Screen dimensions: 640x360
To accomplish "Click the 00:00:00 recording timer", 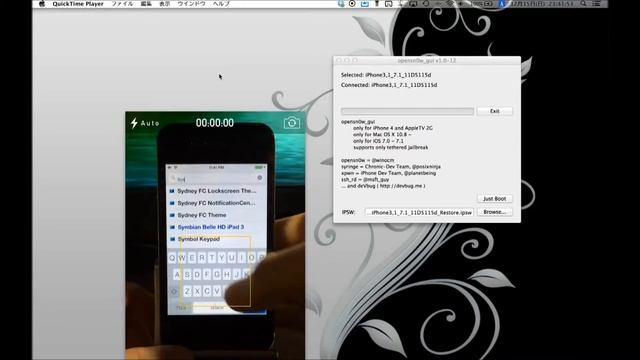I will (215, 123).
